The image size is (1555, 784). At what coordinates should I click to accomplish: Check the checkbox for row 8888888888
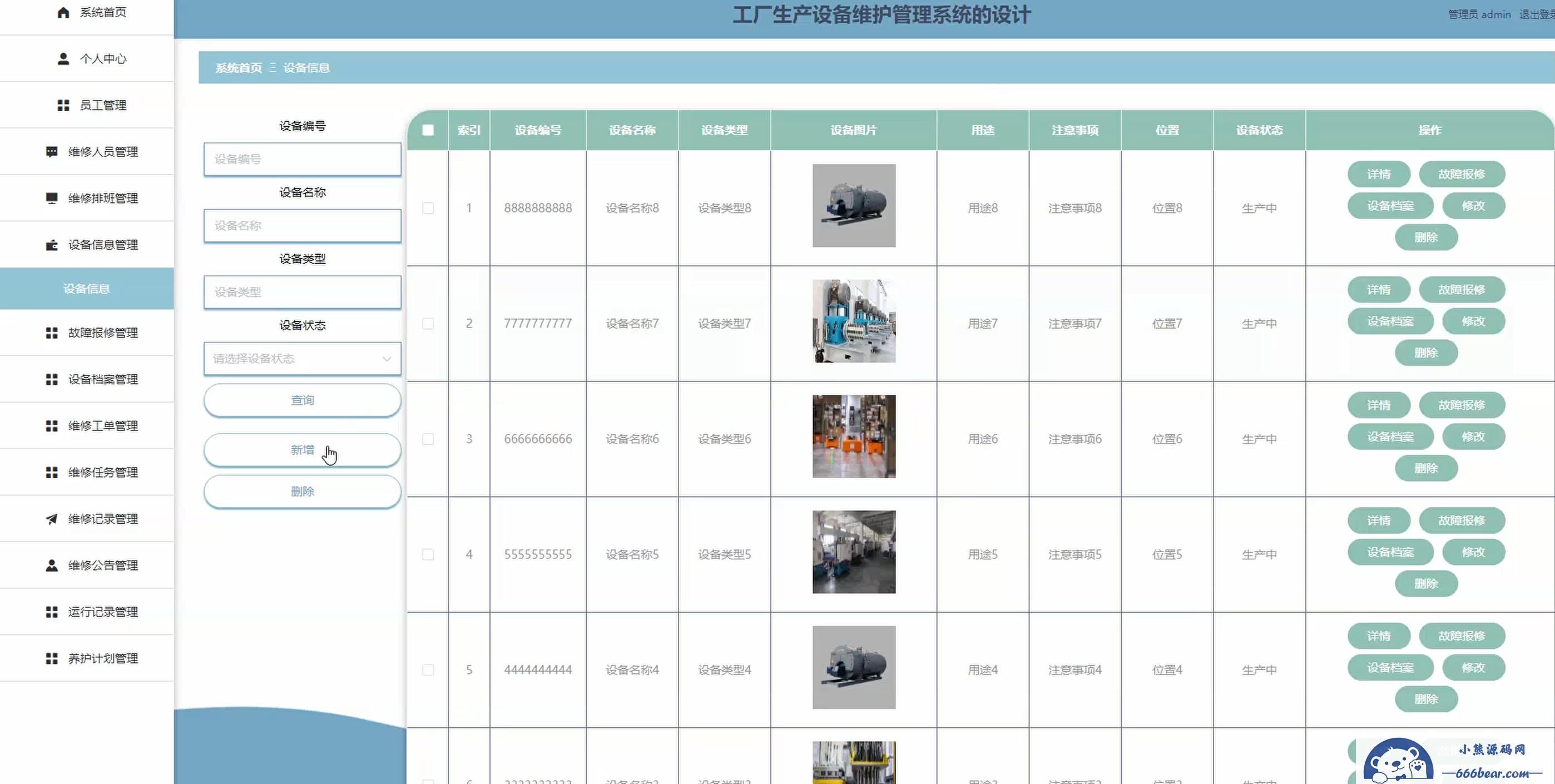428,208
